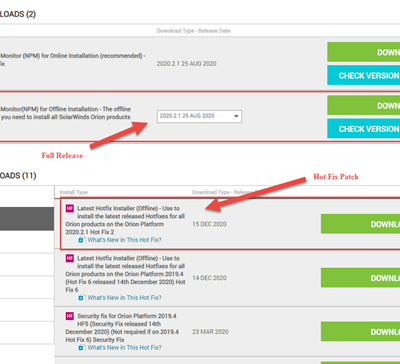Download the NPM Offline Installation package
Image resolution: width=400 pixels, height=364 pixels.
[364, 105]
